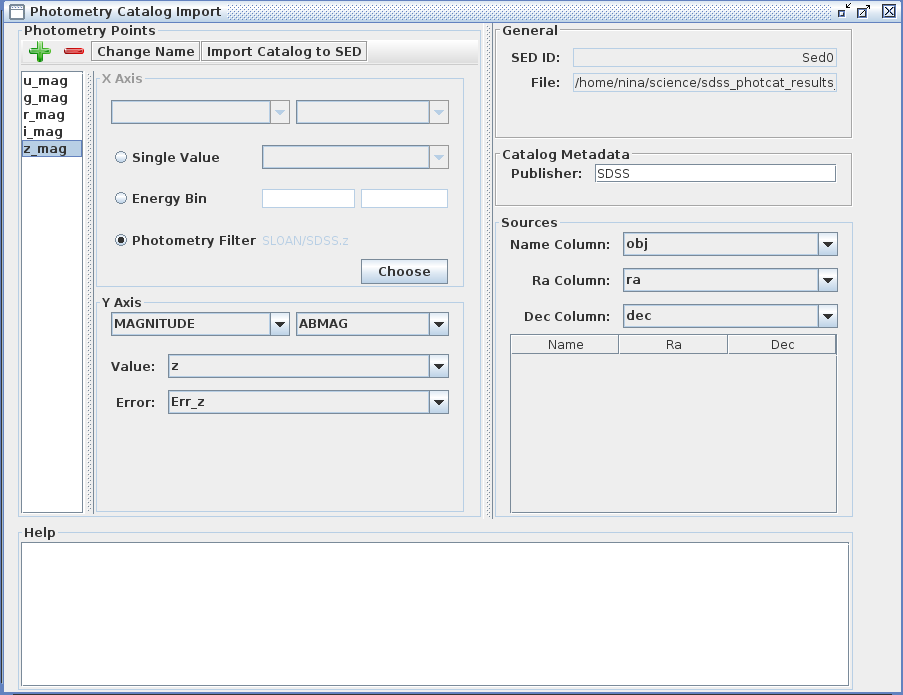Open the Ra Column dropdown
This screenshot has height=695, width=903.
point(730,280)
